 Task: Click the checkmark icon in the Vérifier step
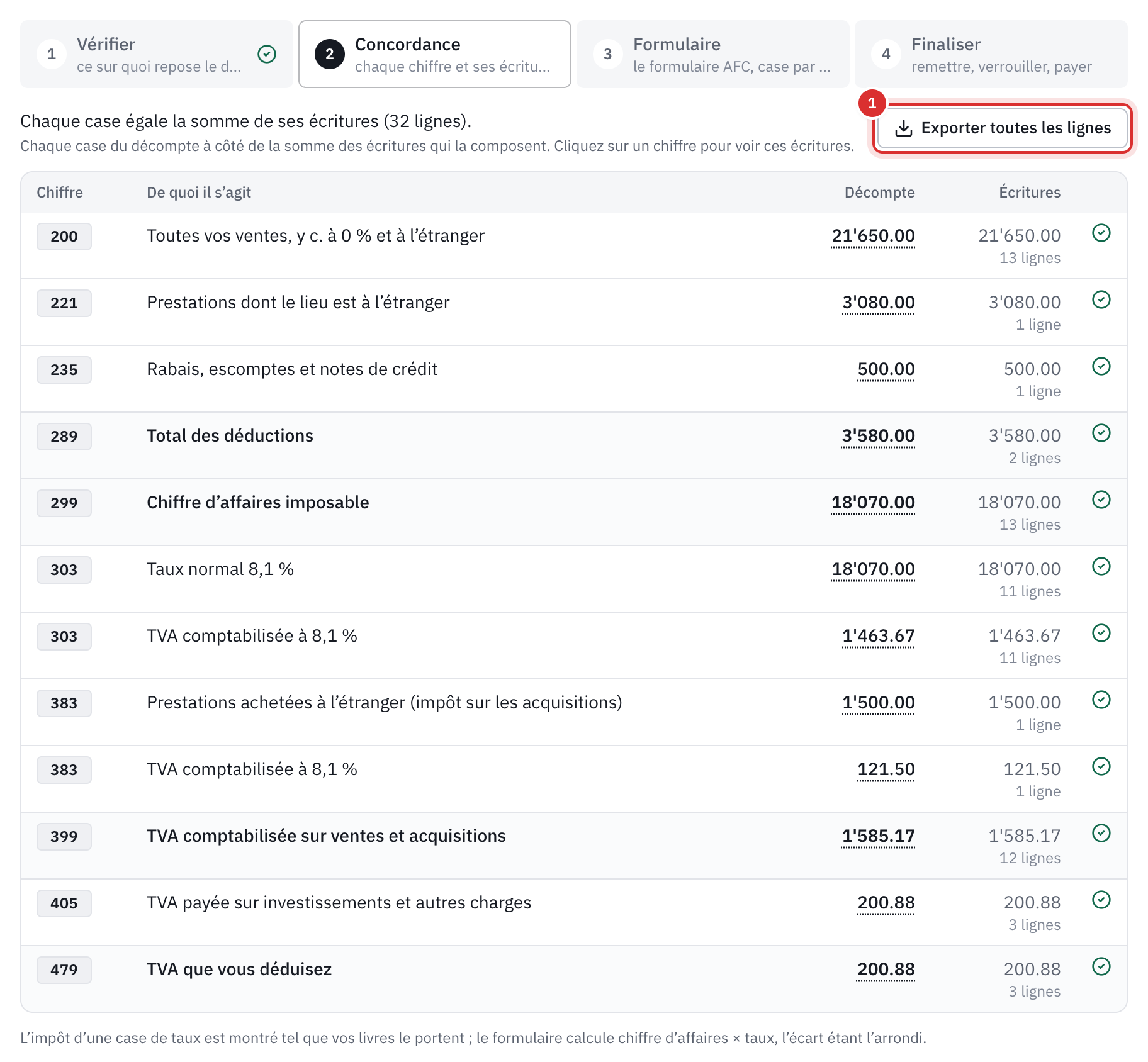(267, 54)
